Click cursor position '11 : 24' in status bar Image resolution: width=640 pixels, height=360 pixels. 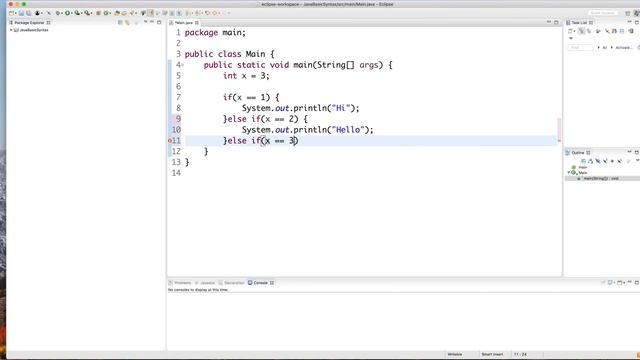[520, 354]
